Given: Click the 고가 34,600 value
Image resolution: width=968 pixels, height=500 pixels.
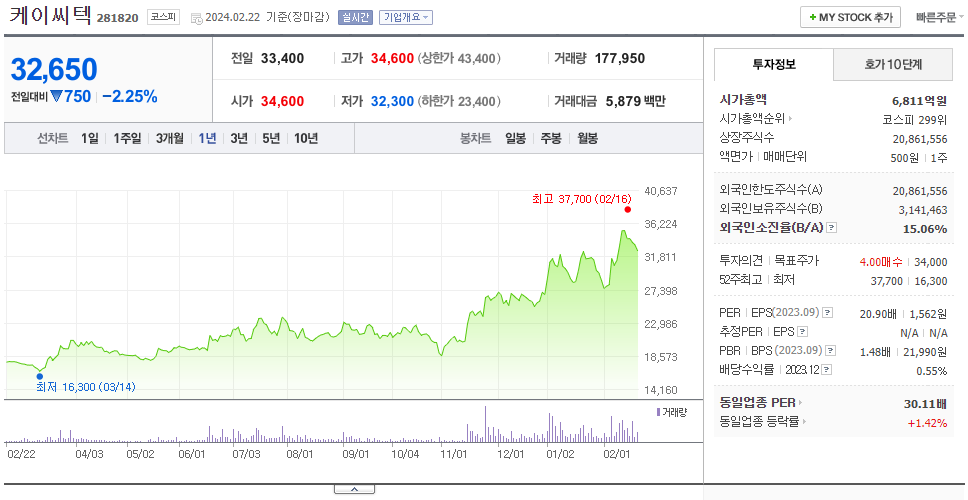Looking at the screenshot, I should point(392,59).
